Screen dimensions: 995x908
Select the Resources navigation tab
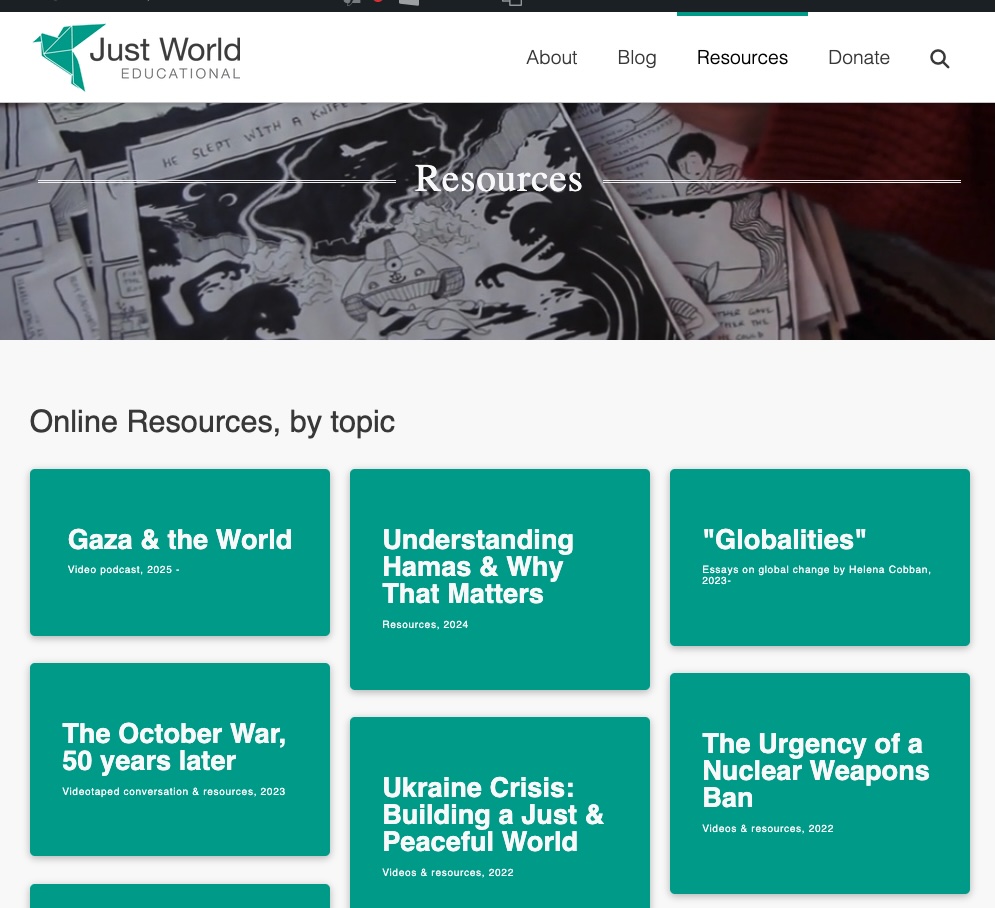click(742, 58)
